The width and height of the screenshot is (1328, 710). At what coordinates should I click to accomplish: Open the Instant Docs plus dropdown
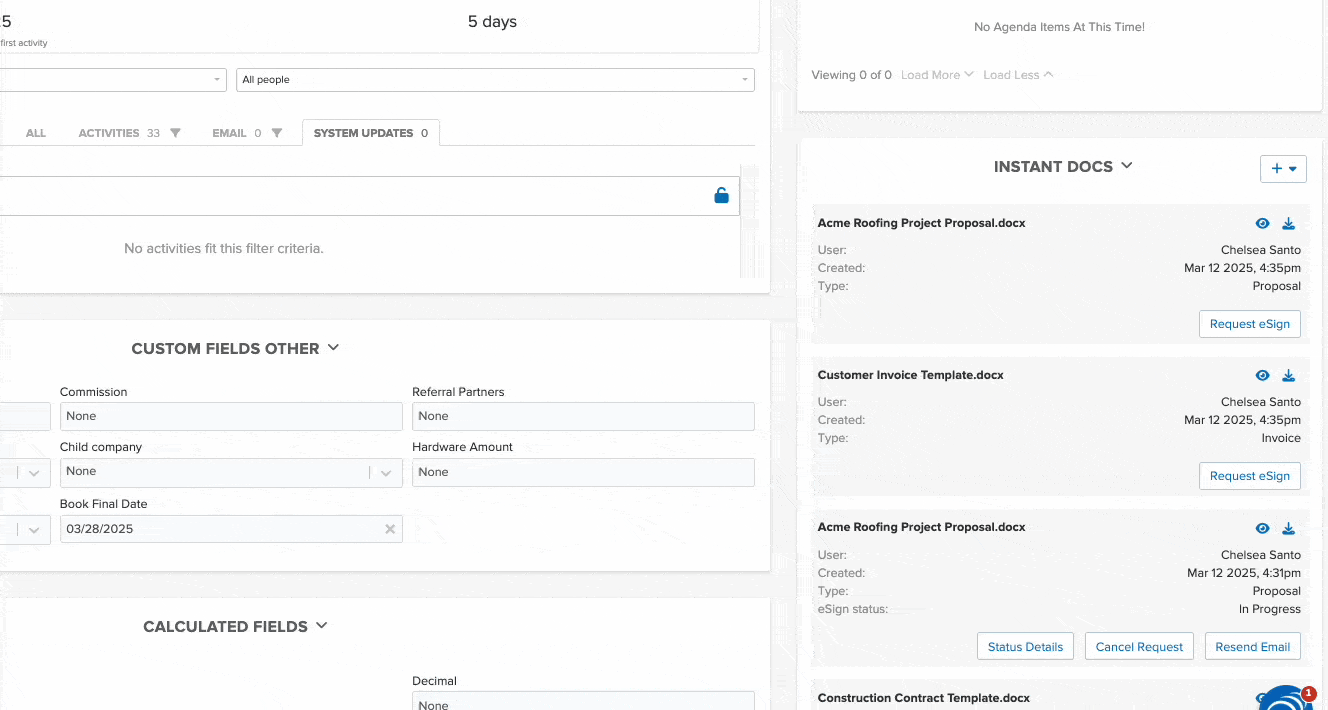[1283, 169]
